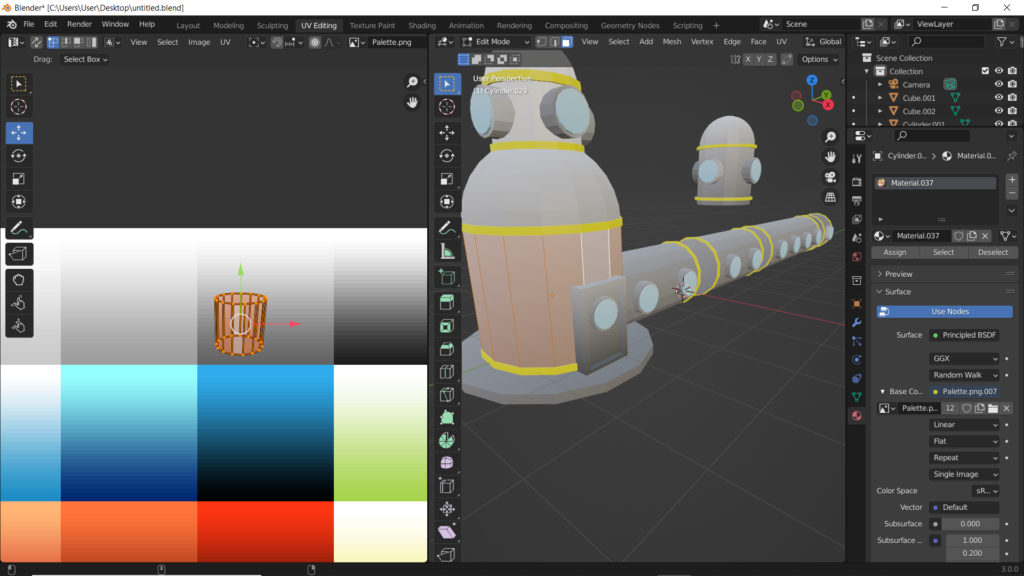Select the Move tool in UV editor
Viewport: 1024px width, 576px height.
tap(19, 132)
